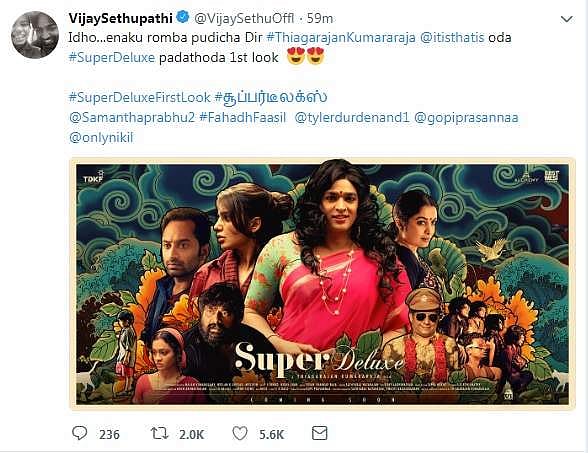Open the #FahadhFaasil hashtag
This screenshot has height=453, width=588.
click(x=242, y=118)
